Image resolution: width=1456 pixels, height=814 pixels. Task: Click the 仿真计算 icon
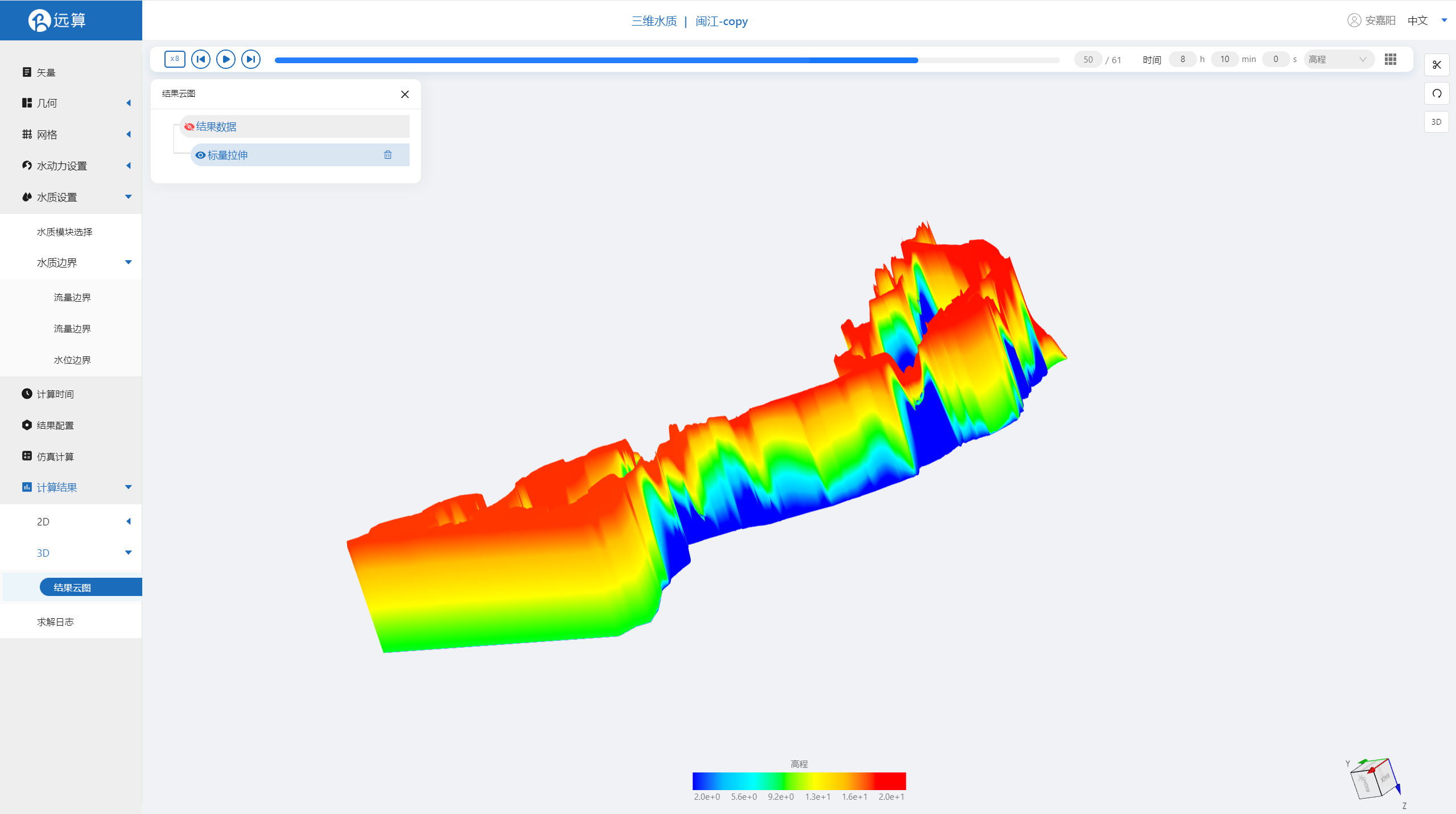[27, 456]
